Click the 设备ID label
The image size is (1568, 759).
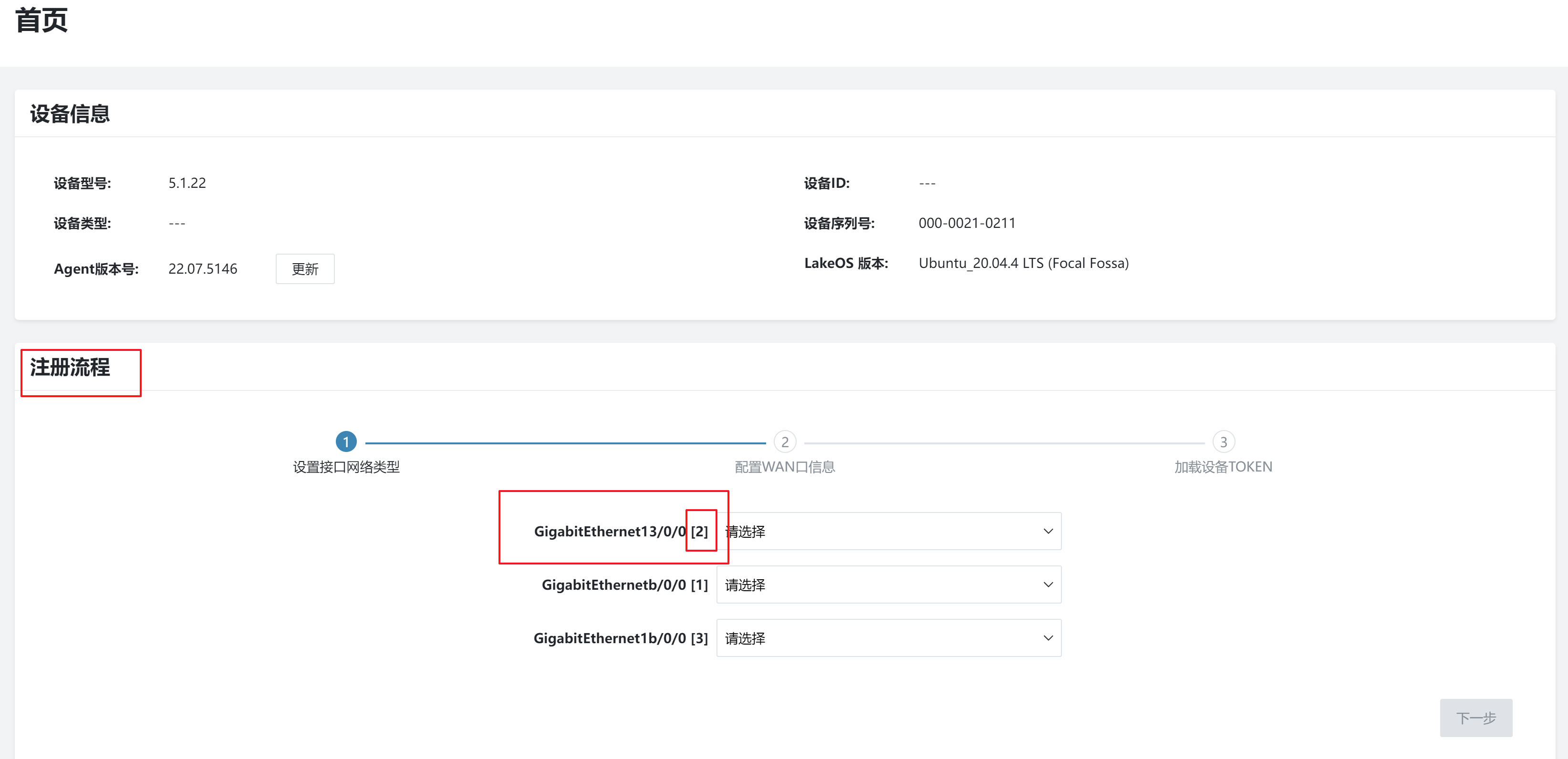[827, 183]
